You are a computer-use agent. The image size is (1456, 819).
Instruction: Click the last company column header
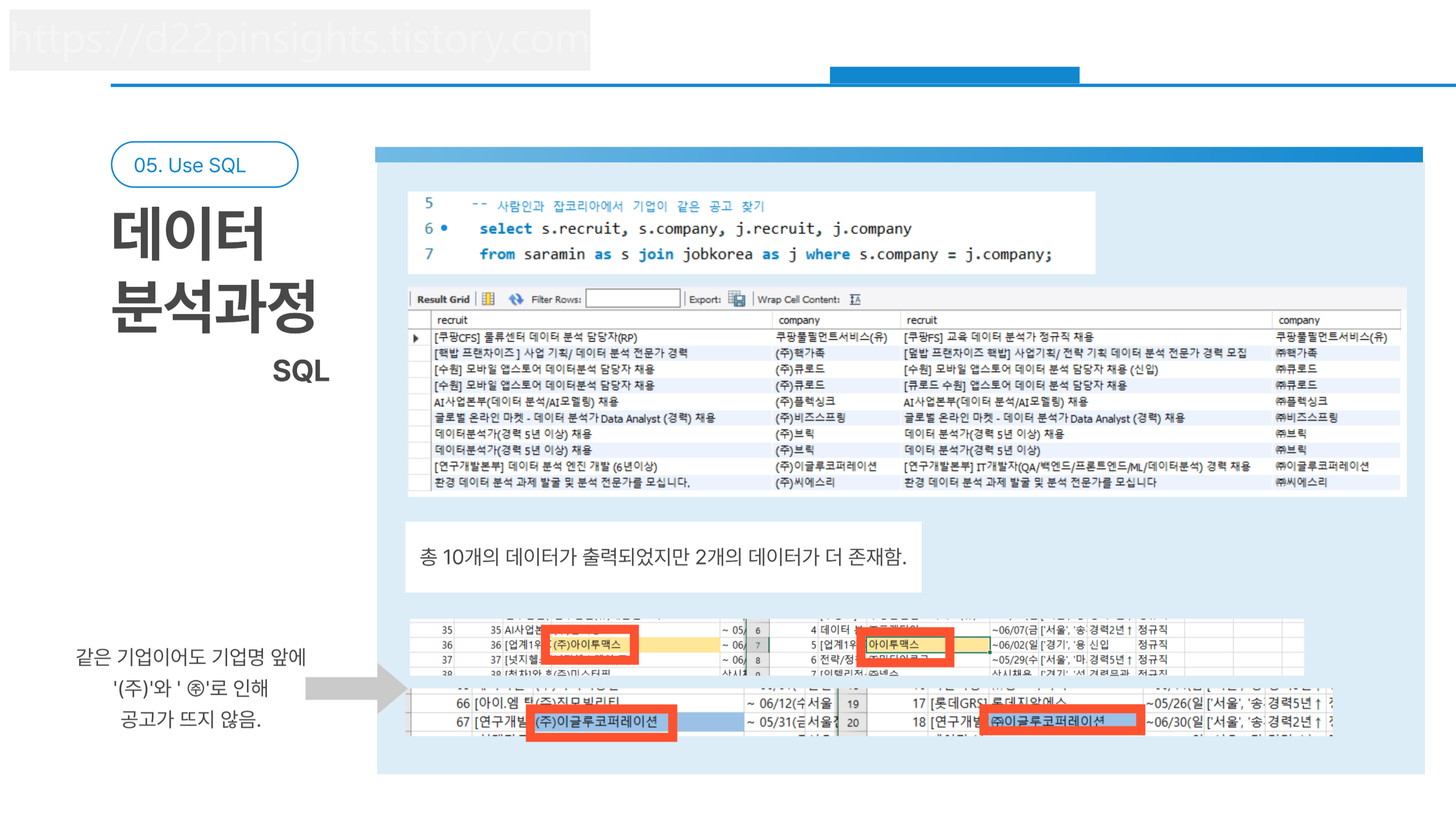(1299, 320)
